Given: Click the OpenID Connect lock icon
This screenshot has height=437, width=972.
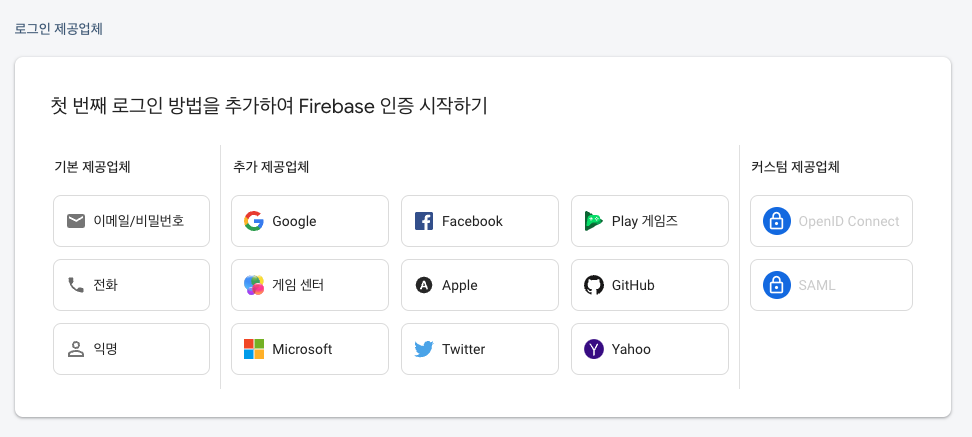Looking at the screenshot, I should pos(776,221).
